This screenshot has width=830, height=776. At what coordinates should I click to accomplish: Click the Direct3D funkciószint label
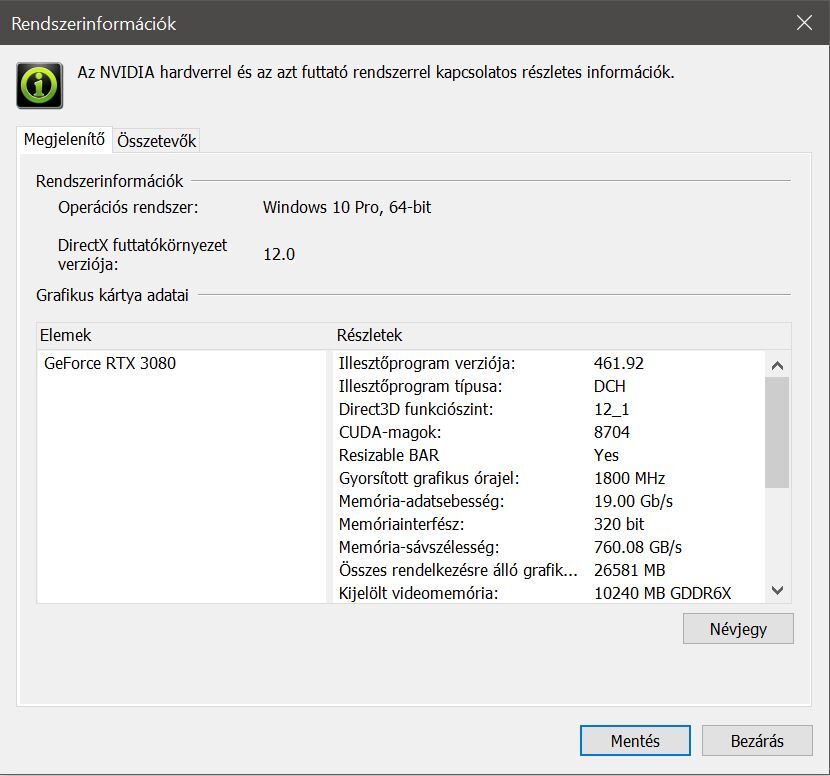coord(416,409)
